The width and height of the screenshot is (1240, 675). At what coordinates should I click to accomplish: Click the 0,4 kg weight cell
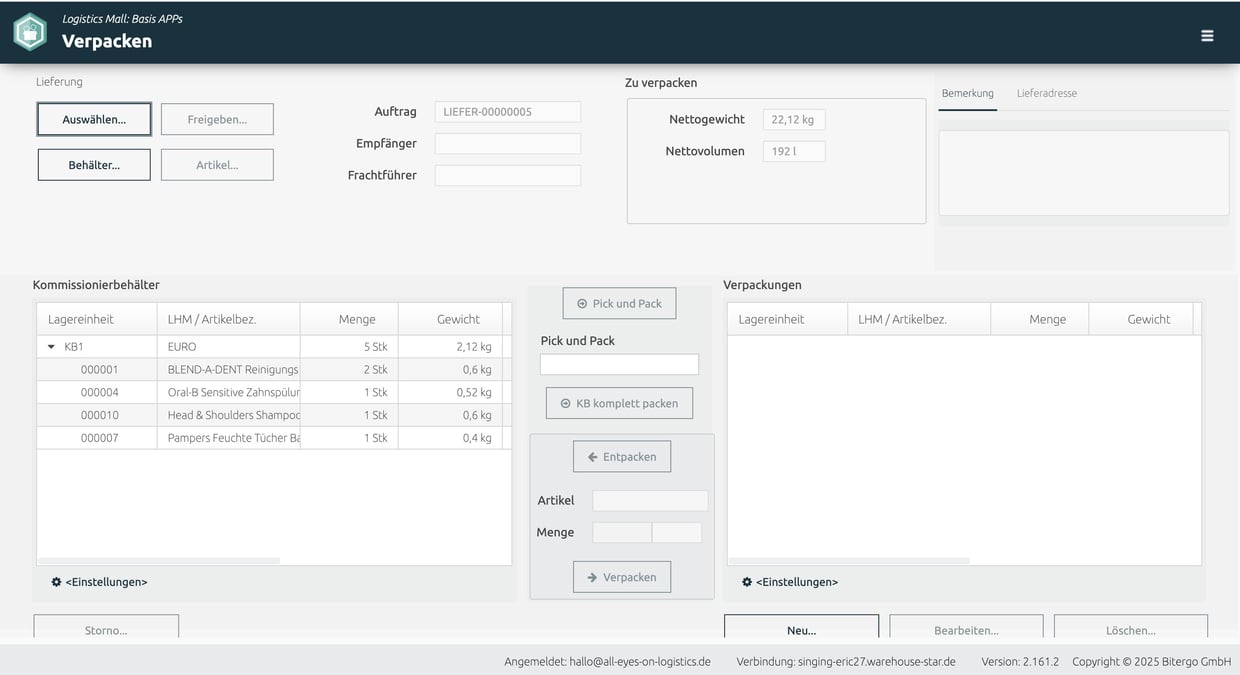[x=450, y=438]
